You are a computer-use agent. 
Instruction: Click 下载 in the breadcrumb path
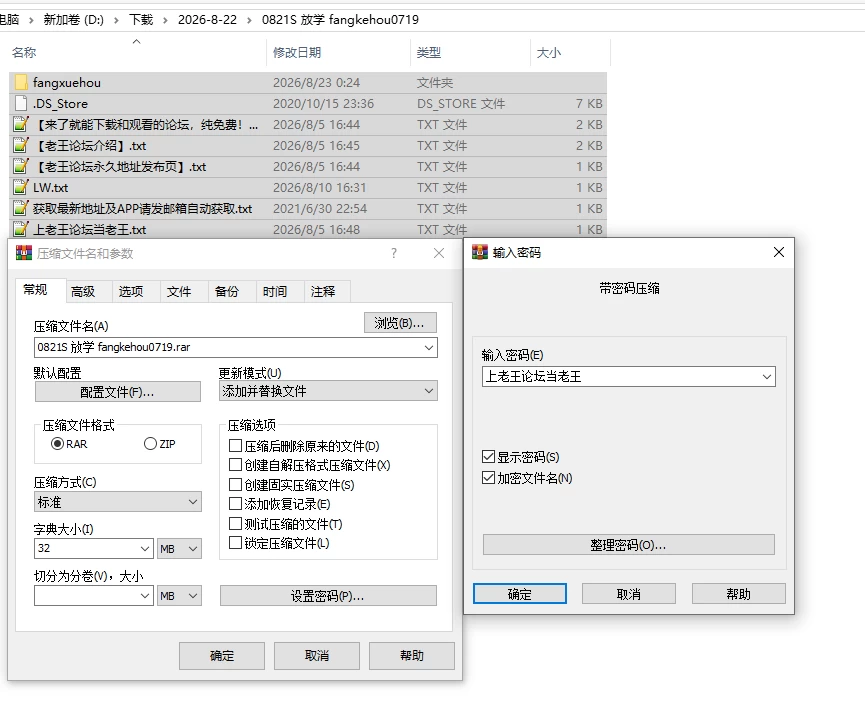click(141, 20)
